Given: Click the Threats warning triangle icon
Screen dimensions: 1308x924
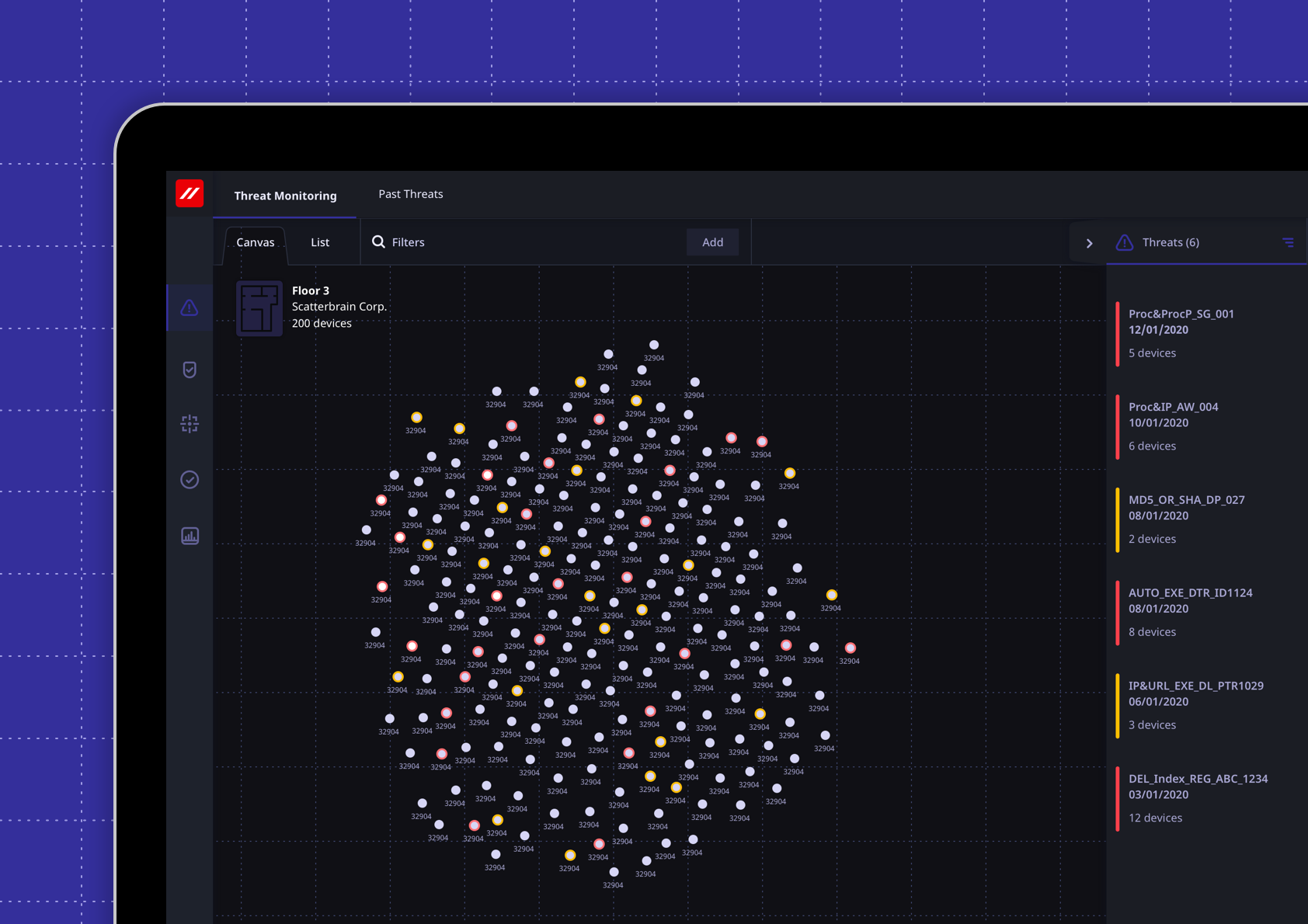Looking at the screenshot, I should pyautogui.click(x=1124, y=242).
